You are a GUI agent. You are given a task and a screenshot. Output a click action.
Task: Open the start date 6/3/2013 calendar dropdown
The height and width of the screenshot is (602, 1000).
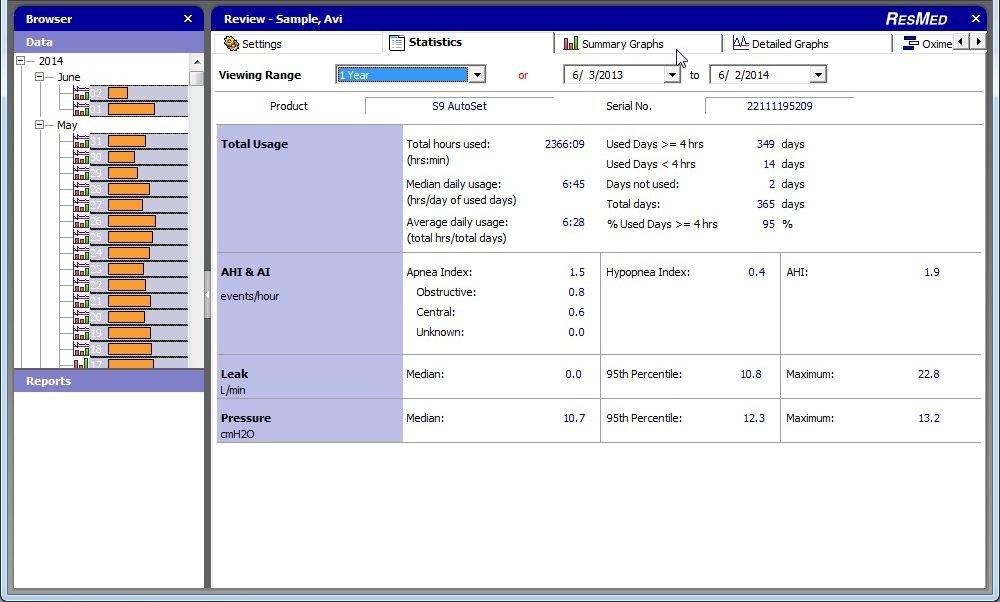pos(672,75)
